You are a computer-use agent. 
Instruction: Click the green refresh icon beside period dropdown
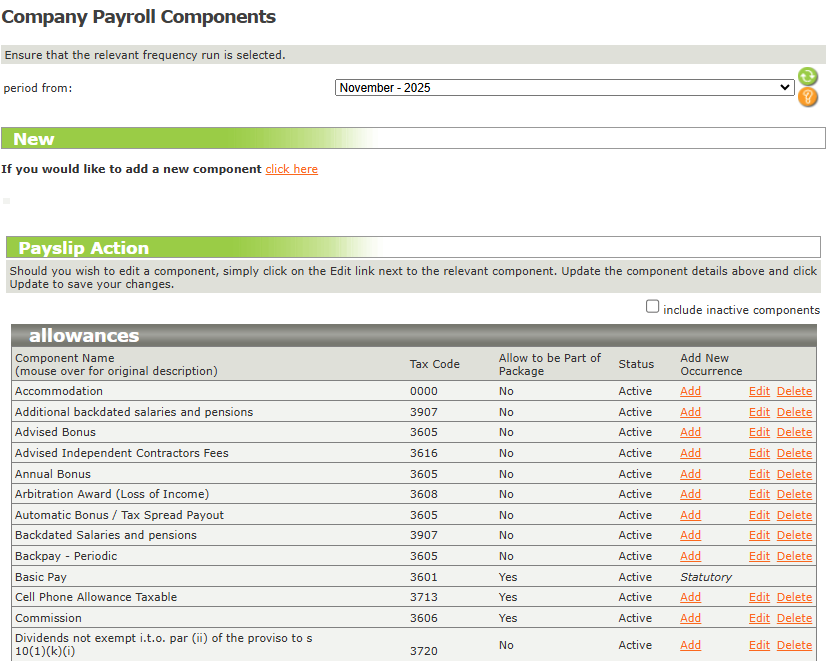(x=808, y=77)
